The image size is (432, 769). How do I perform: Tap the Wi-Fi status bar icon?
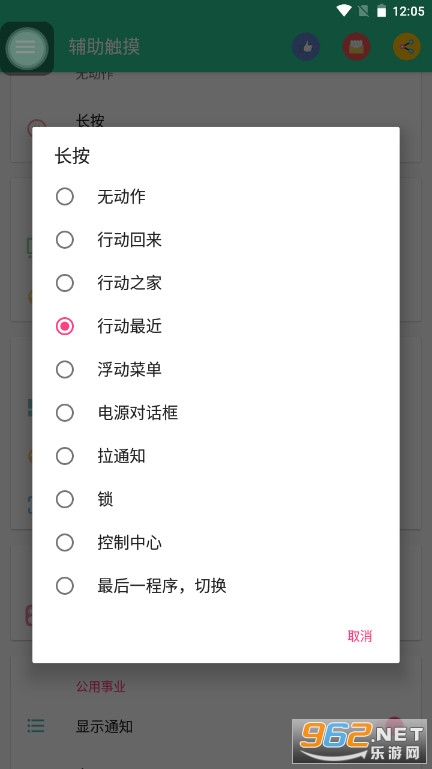pos(344,11)
